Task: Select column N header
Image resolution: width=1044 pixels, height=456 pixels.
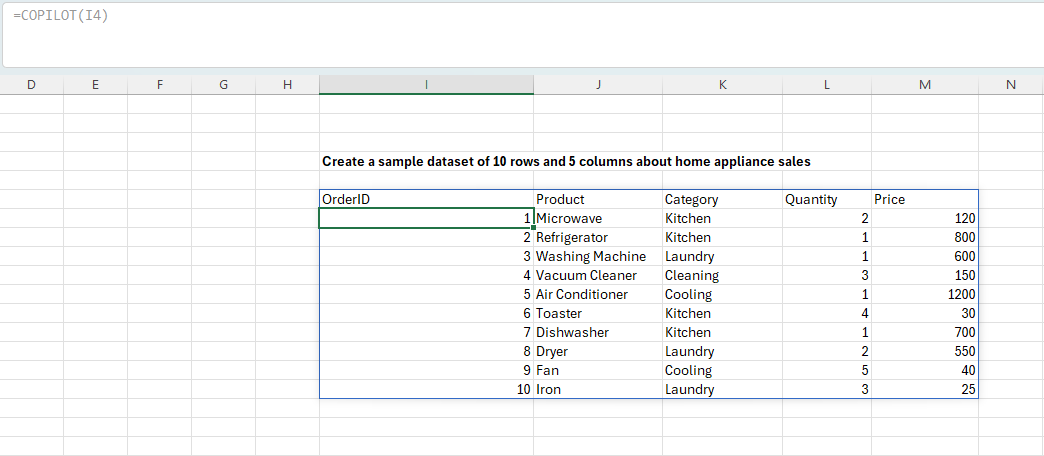Action: point(1010,85)
